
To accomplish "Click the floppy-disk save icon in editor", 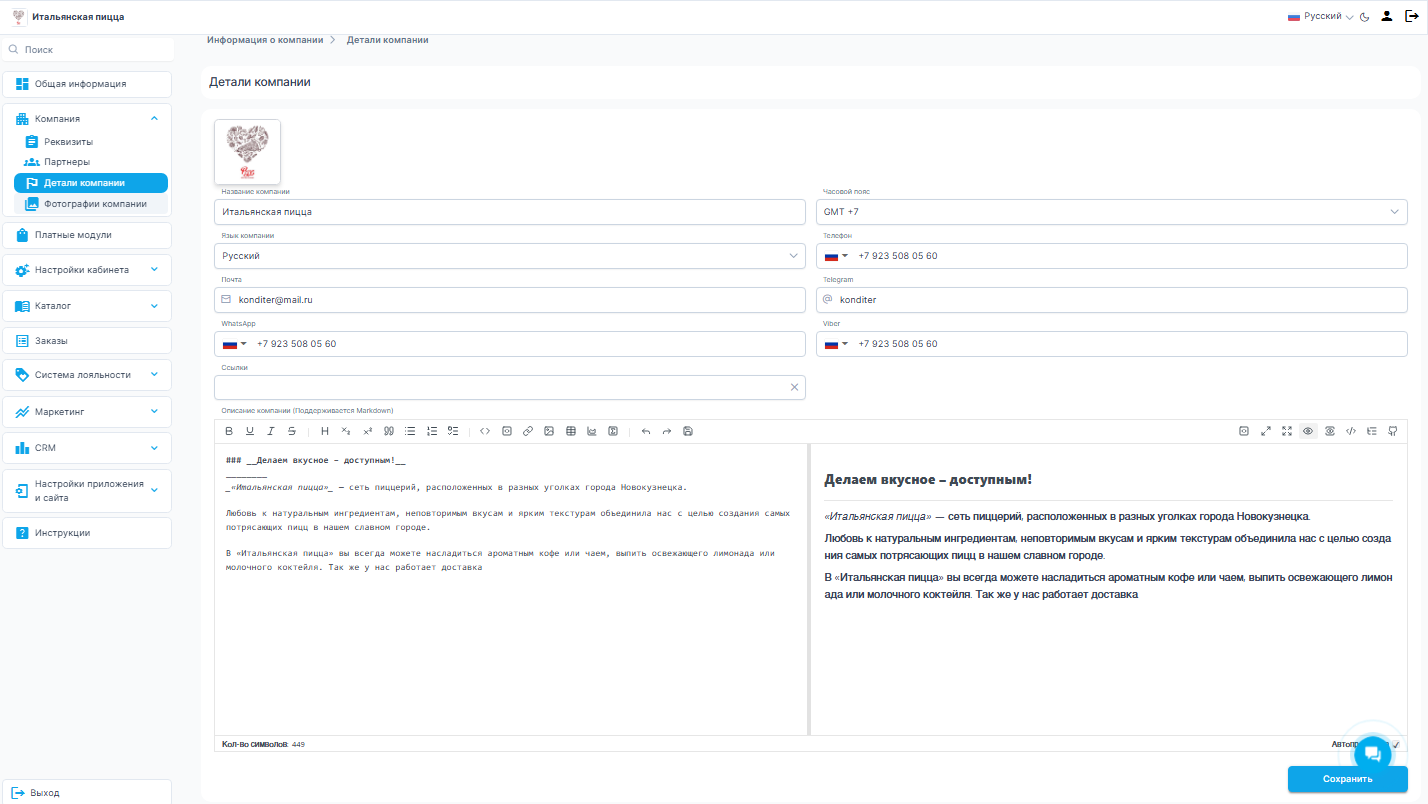I will 688,431.
